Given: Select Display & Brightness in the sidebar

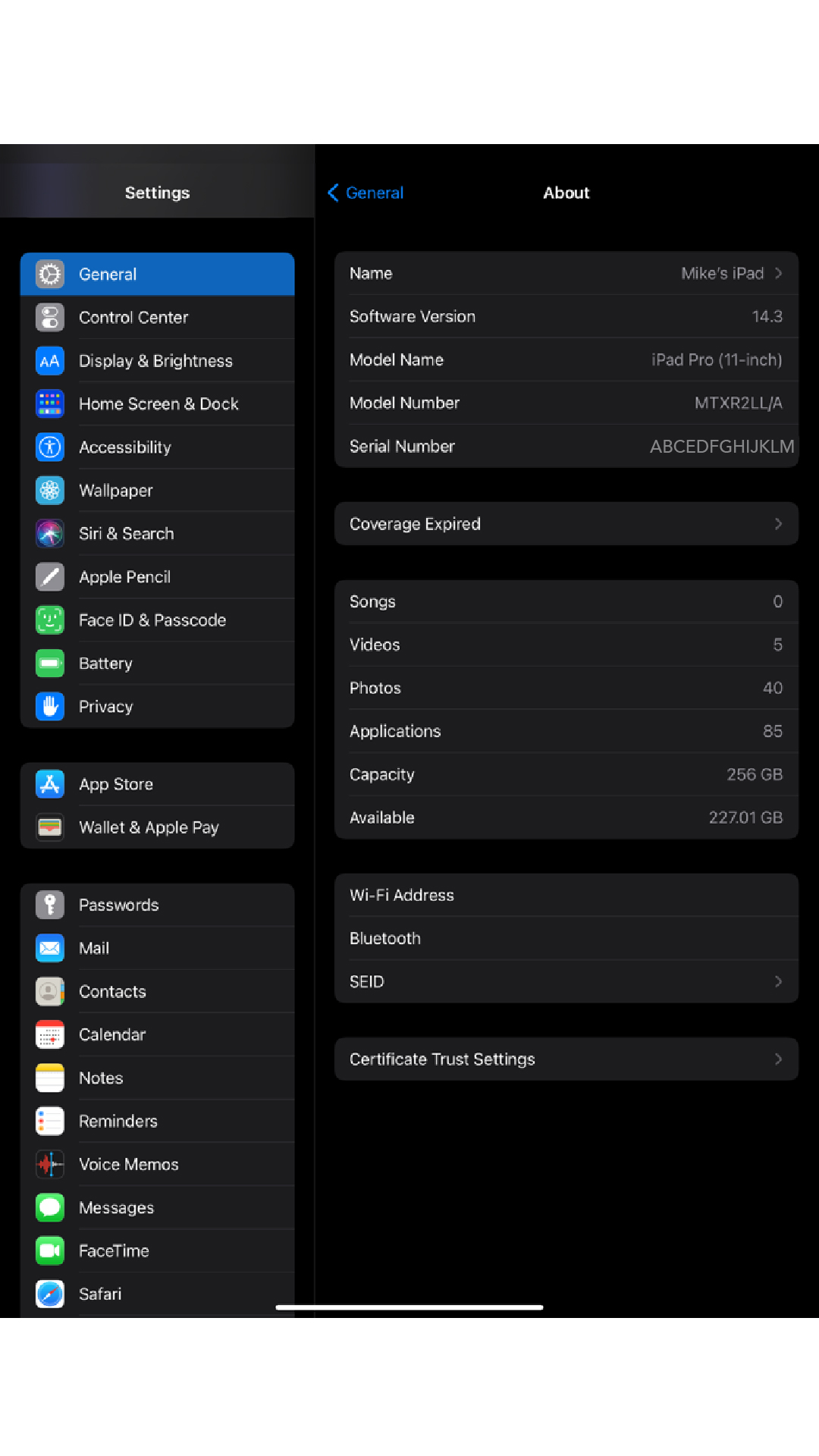Looking at the screenshot, I should tap(158, 361).
